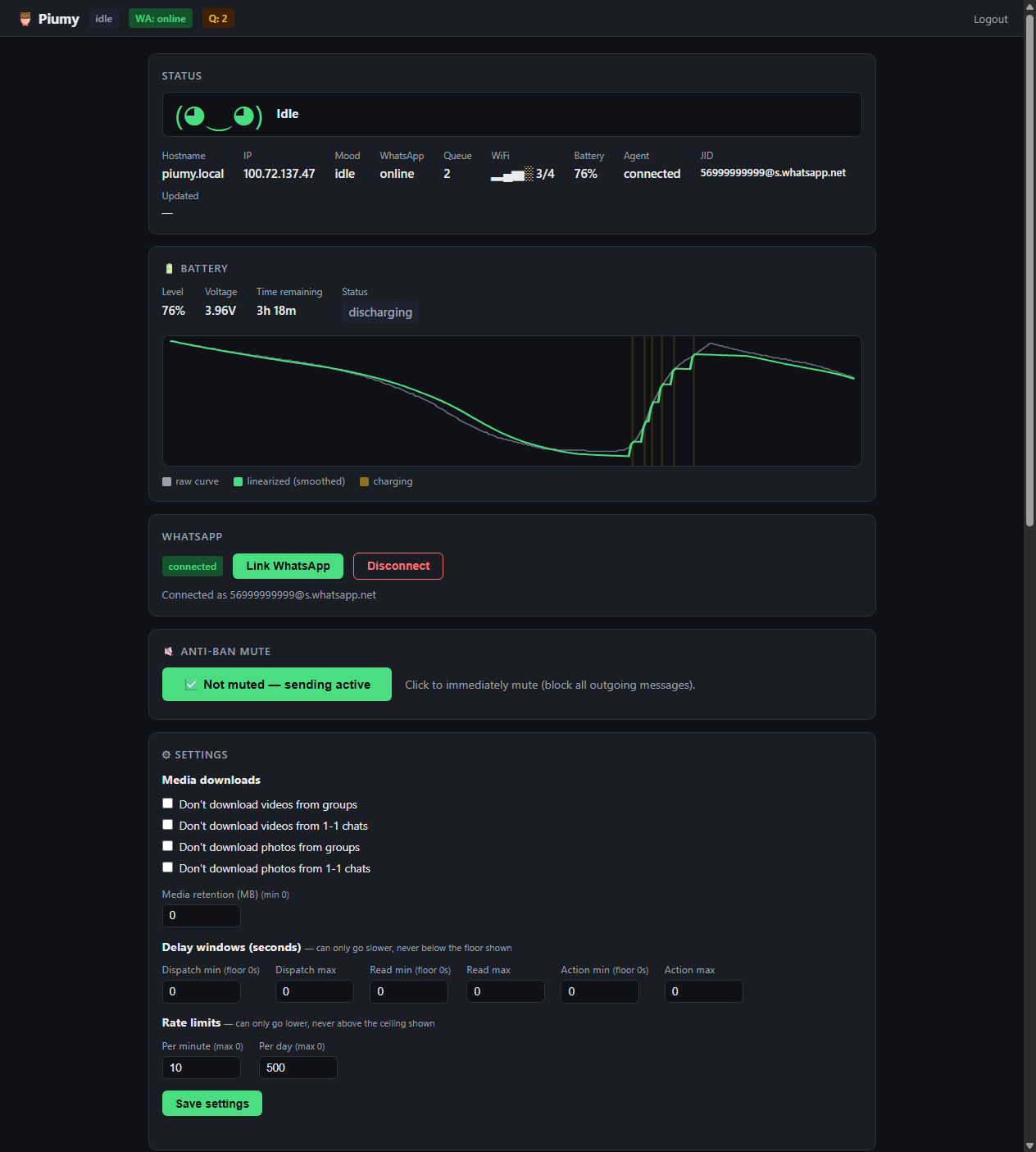1036x1152 pixels.
Task: Click the gray raw curve legend swatch
Action: pyautogui.click(x=167, y=482)
